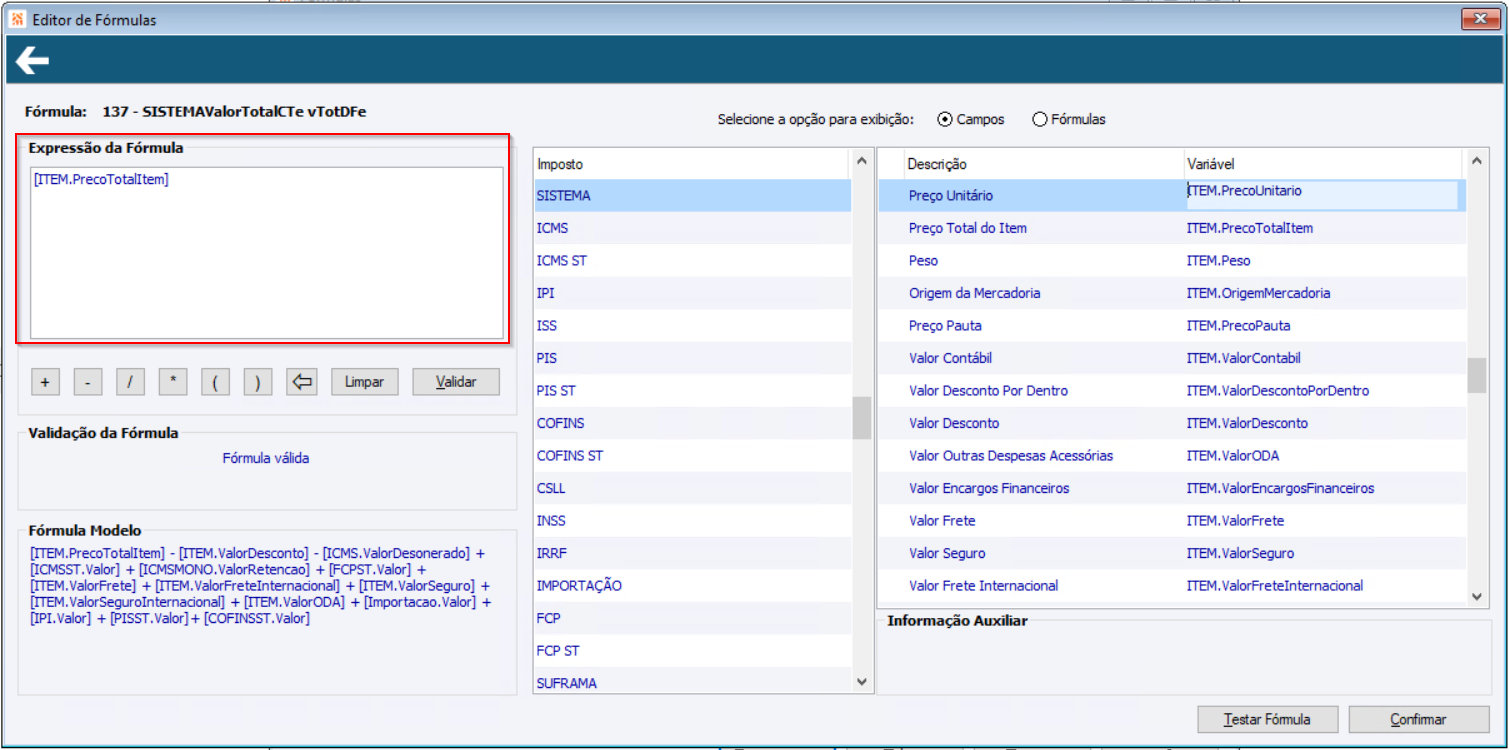Image resolution: width=1509 pixels, height=750 pixels.
Task: Select IMPORTAÇÃO in the Imposto list
Action: point(692,586)
